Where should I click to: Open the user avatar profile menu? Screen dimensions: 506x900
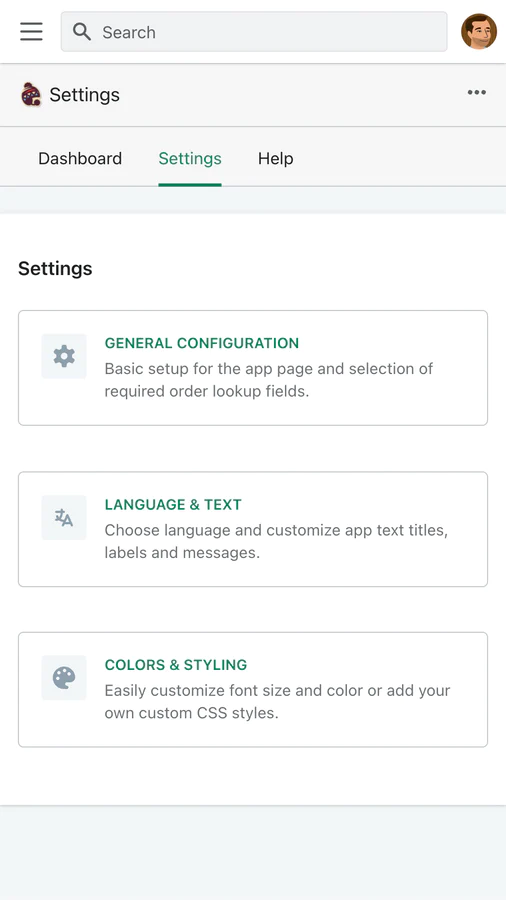pyautogui.click(x=478, y=32)
